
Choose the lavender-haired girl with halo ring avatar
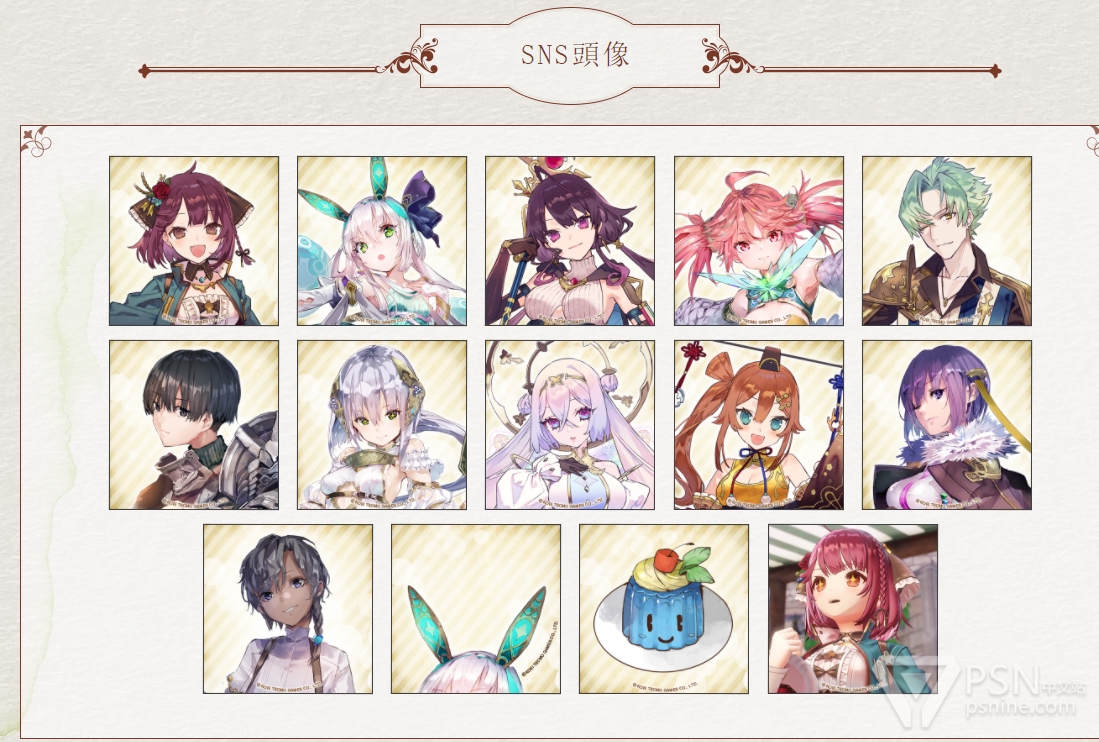point(570,425)
